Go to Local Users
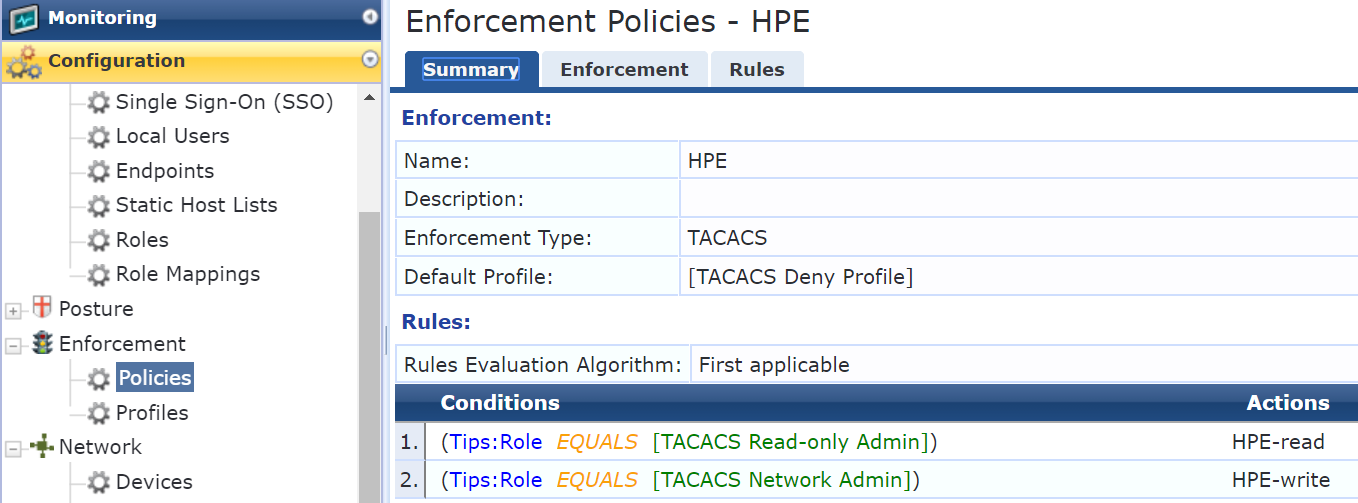Image resolution: width=1358 pixels, height=503 pixels. click(x=172, y=136)
